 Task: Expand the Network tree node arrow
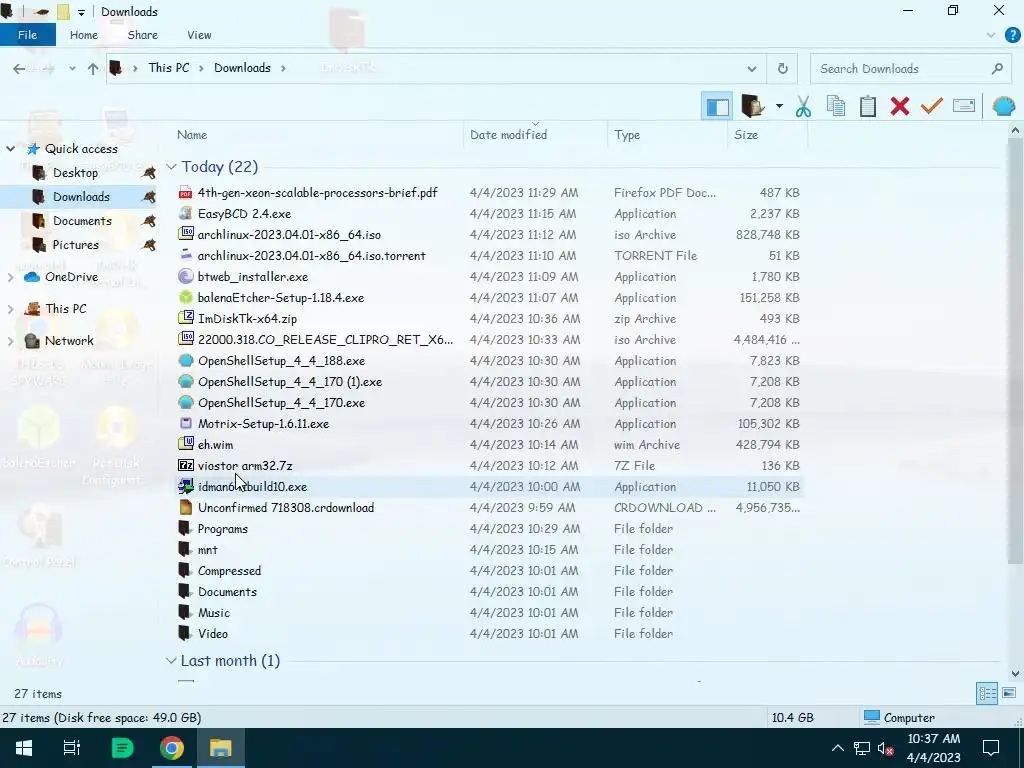[x=10, y=341]
